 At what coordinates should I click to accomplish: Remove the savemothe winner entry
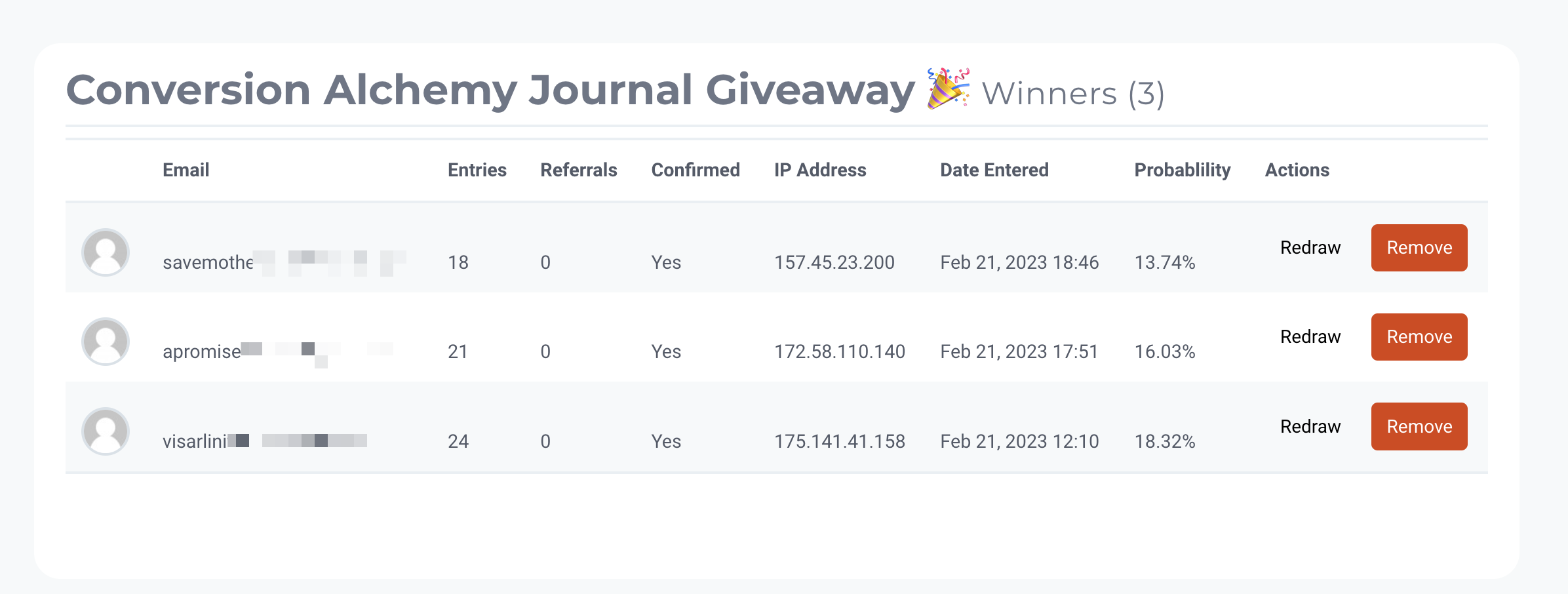pyautogui.click(x=1419, y=248)
